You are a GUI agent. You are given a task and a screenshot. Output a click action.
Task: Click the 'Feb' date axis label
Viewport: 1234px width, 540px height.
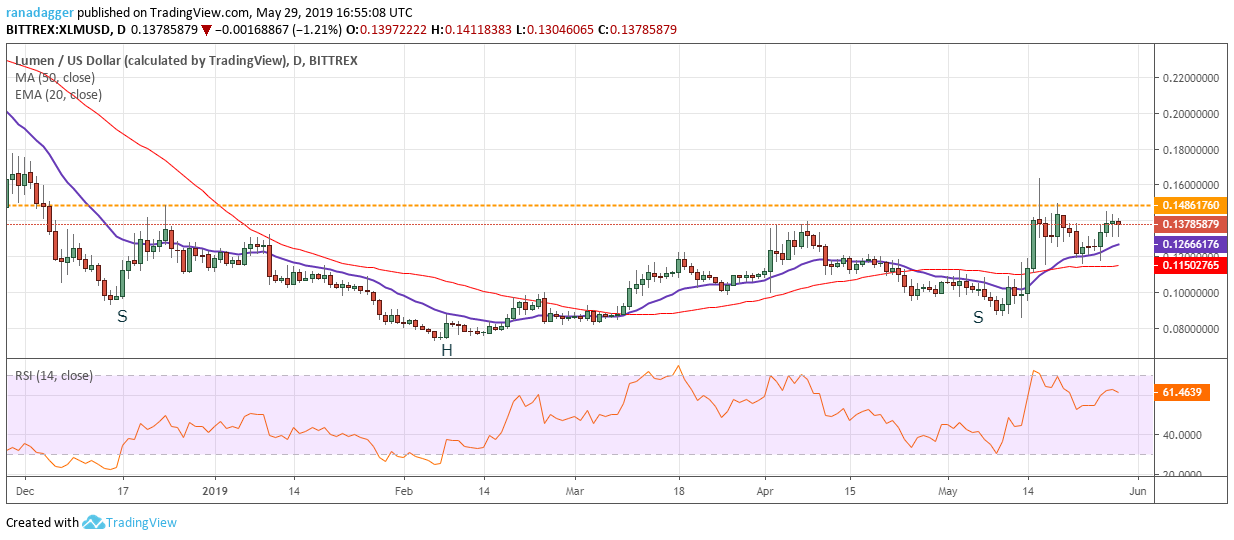(x=404, y=491)
